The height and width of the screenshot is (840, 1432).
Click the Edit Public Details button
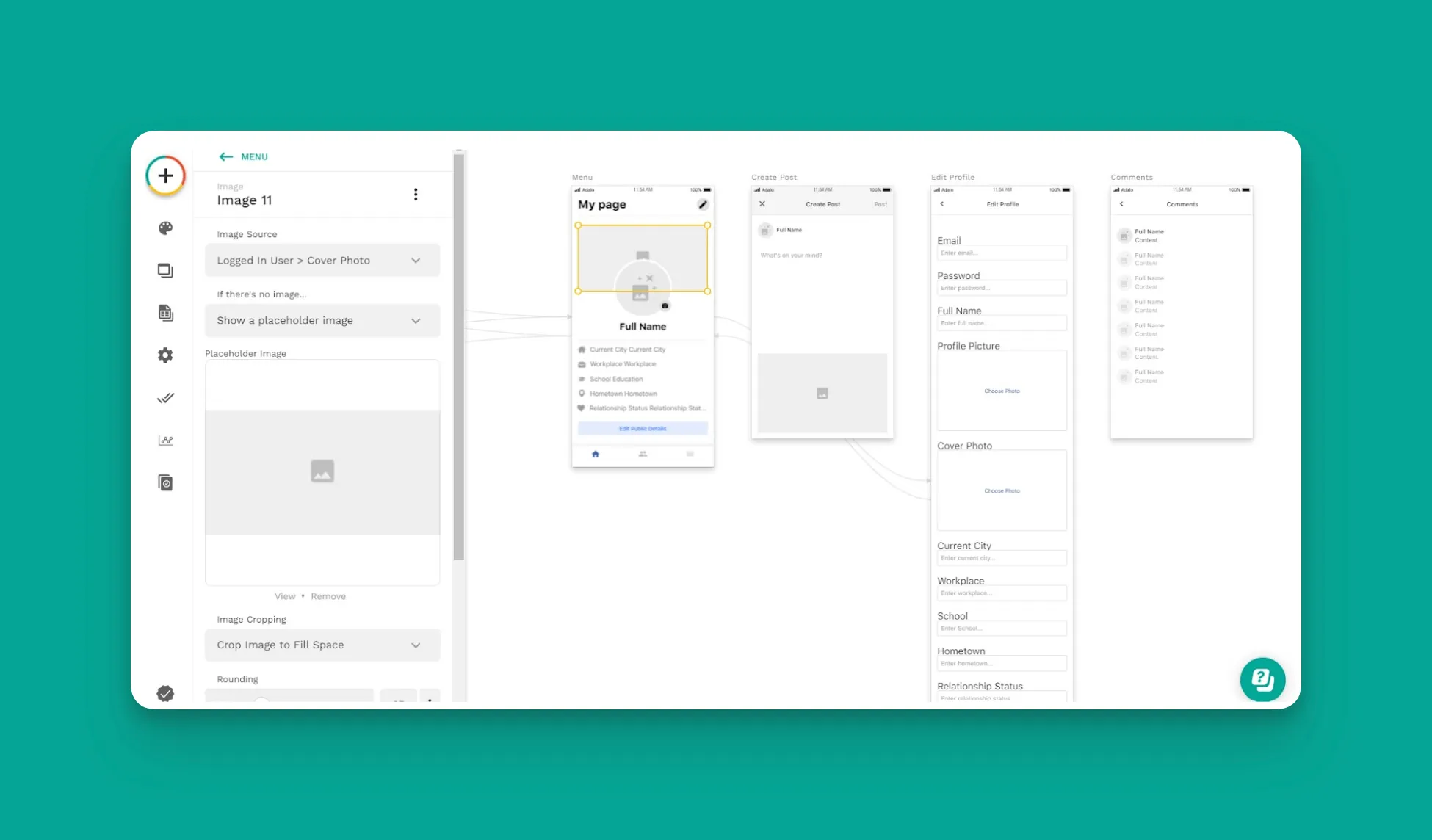tap(643, 428)
